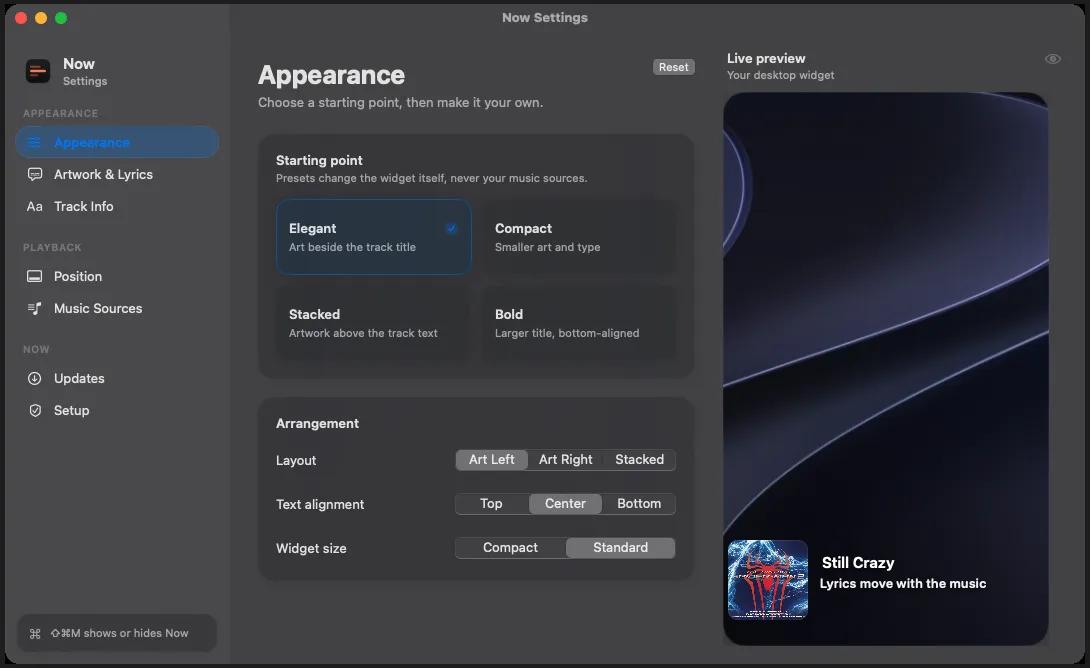Click the Still Crazy track title
Viewport: 1090px width, 668px height.
858,563
